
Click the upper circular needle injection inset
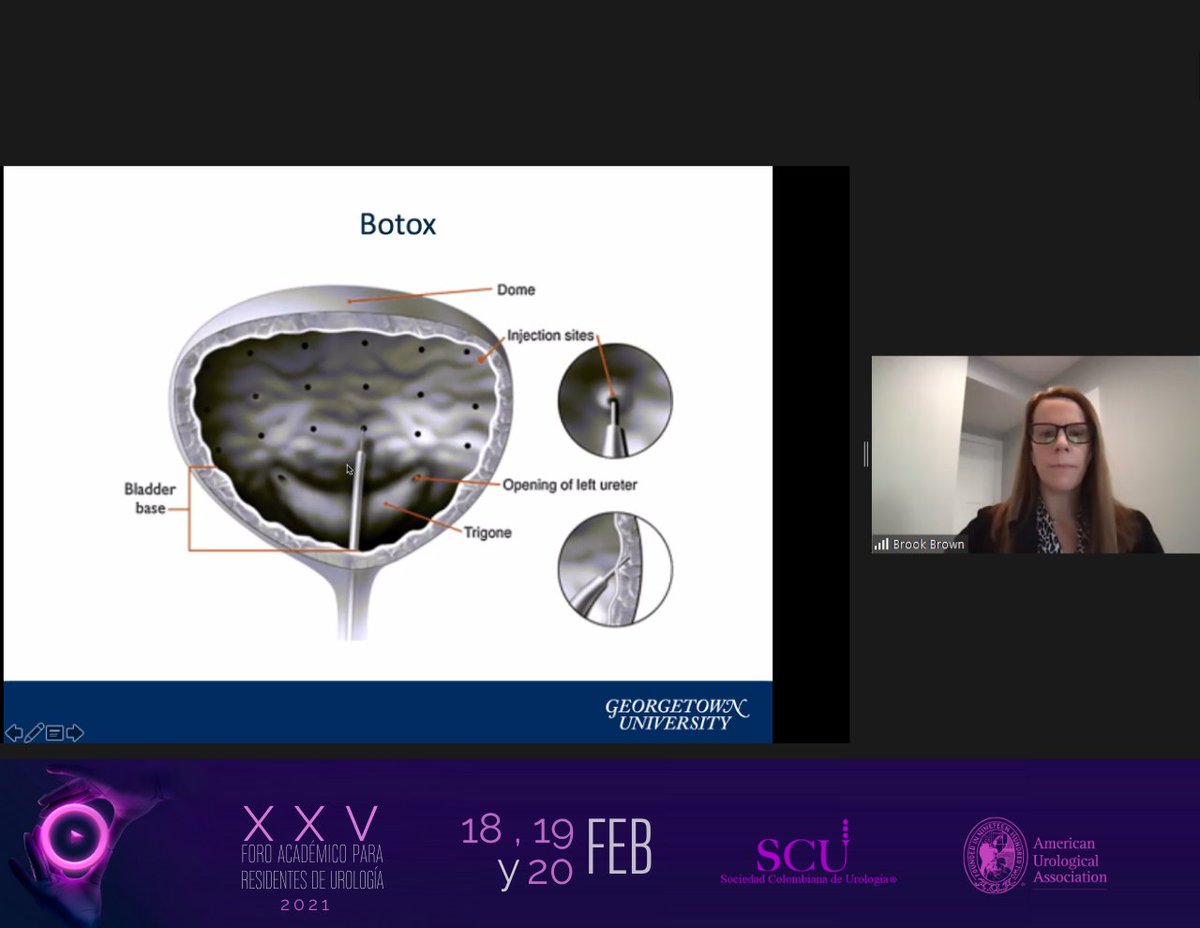[x=615, y=400]
